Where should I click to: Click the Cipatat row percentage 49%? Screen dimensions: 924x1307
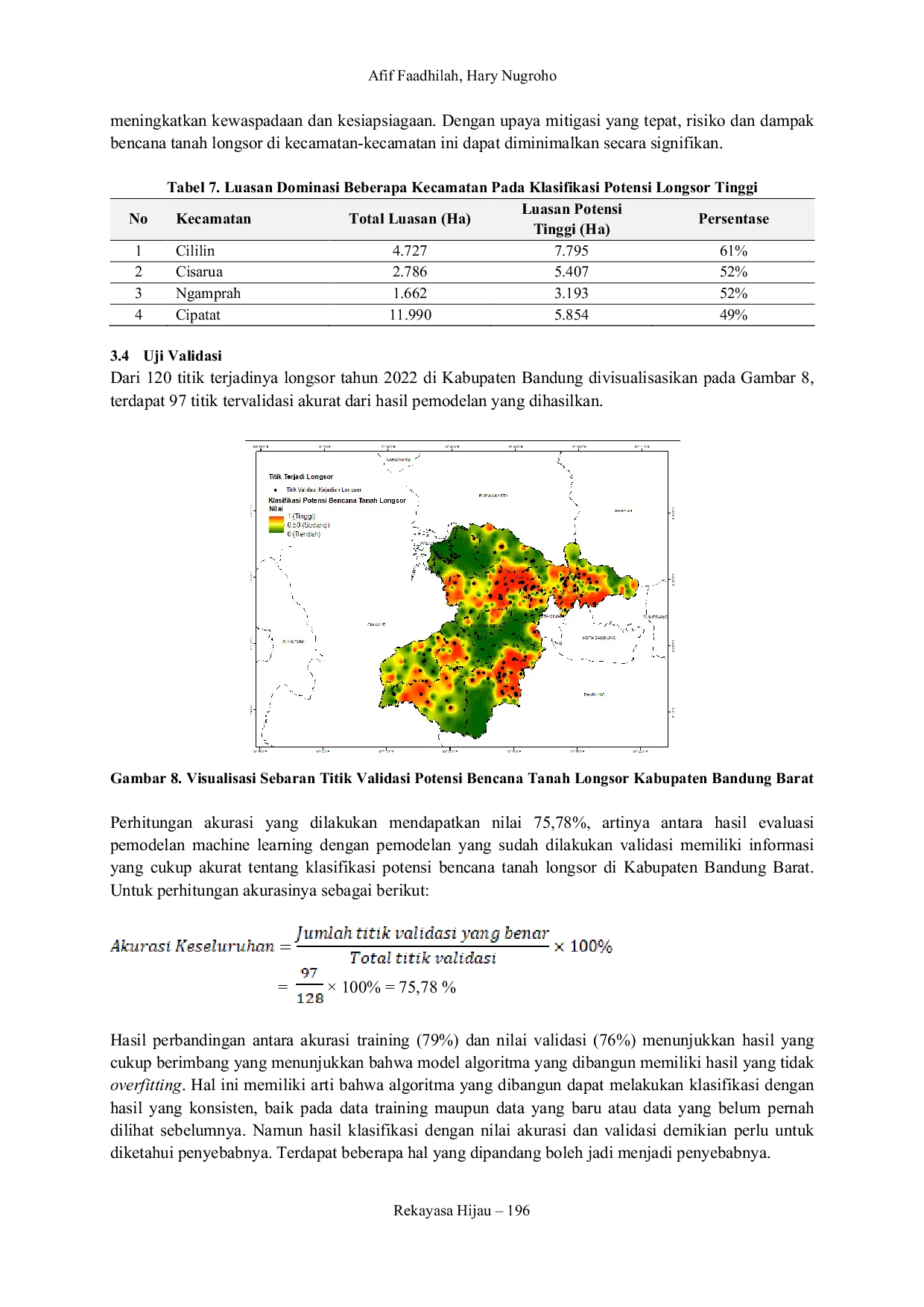pos(733,315)
